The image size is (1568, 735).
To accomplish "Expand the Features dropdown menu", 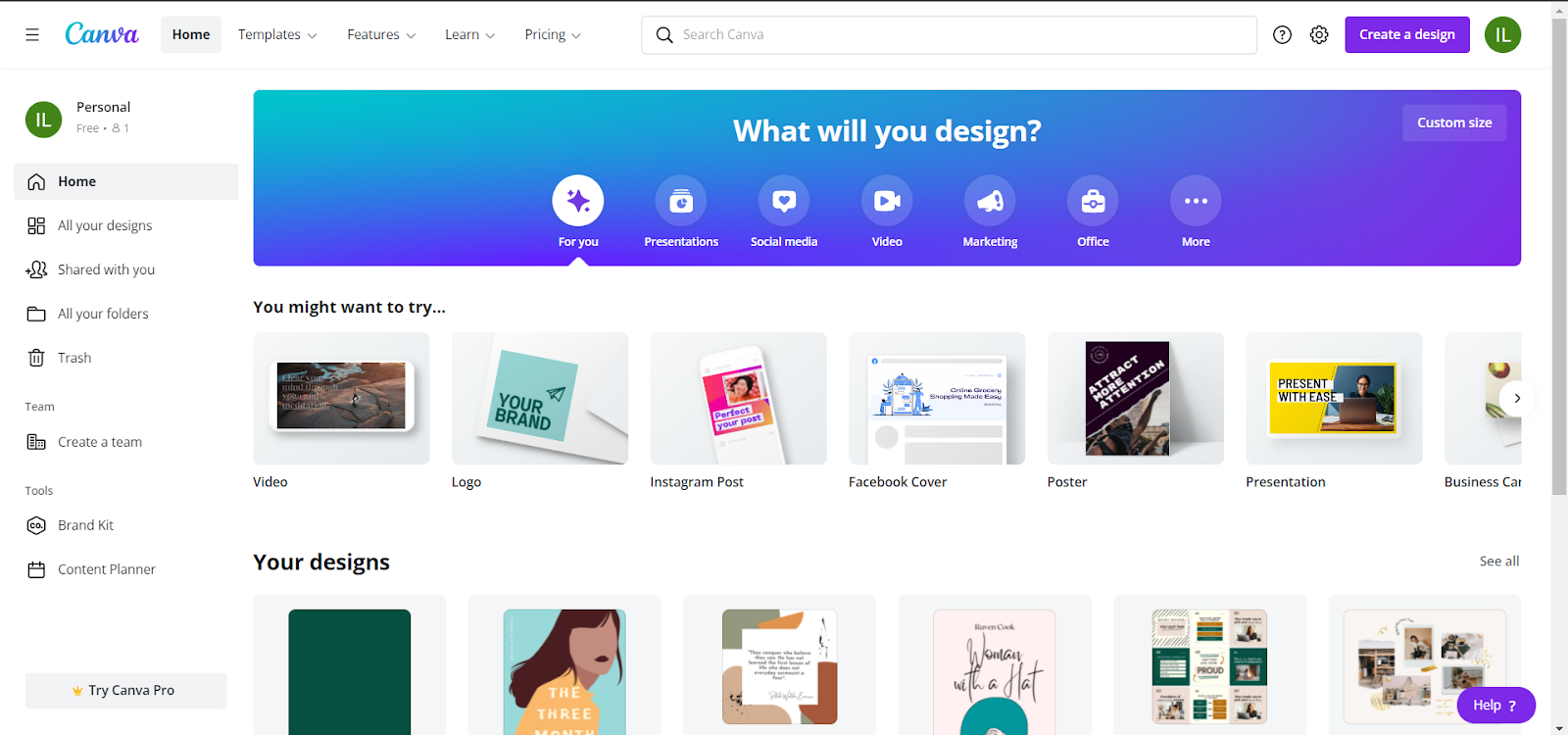I will click(x=381, y=34).
